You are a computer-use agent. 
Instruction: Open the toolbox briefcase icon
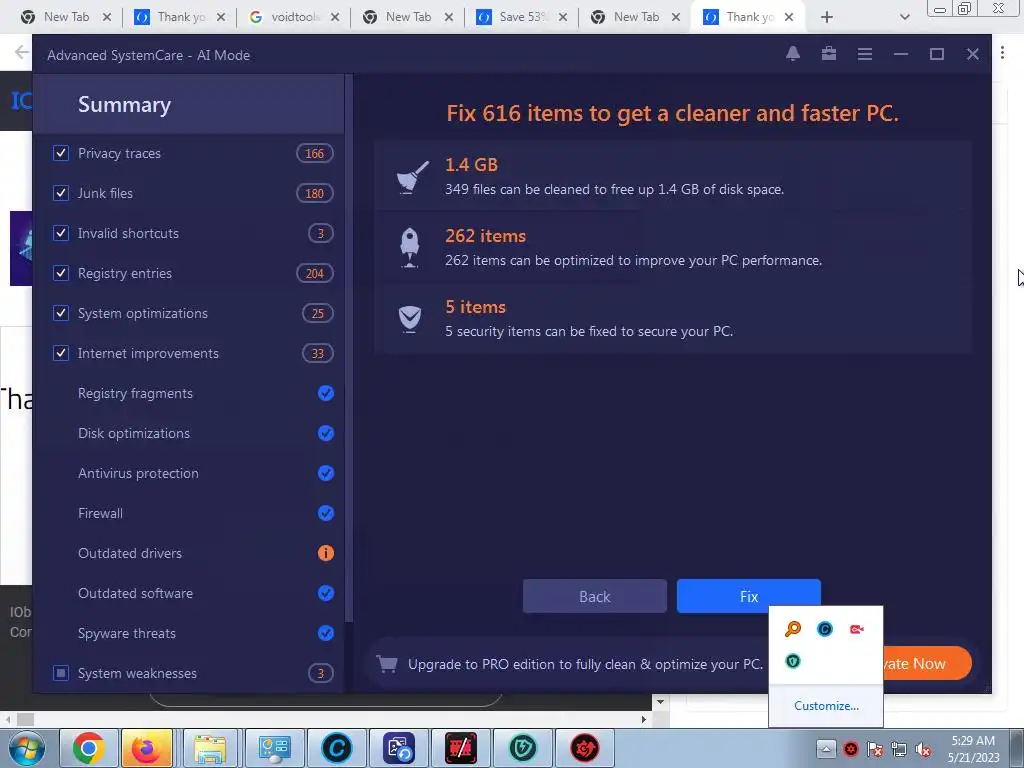(x=829, y=54)
